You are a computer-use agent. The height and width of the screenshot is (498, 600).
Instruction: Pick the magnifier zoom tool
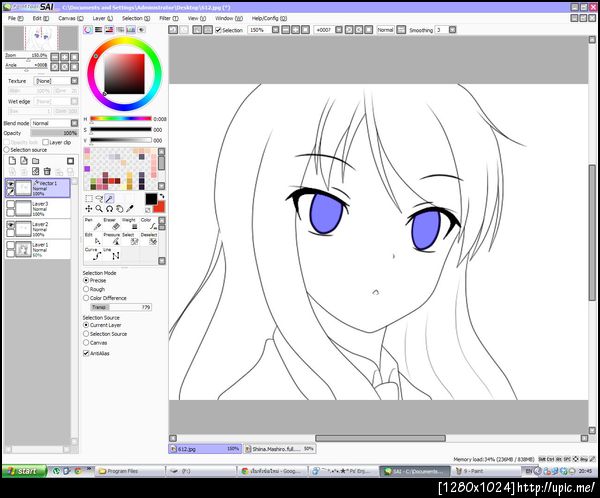point(99,209)
